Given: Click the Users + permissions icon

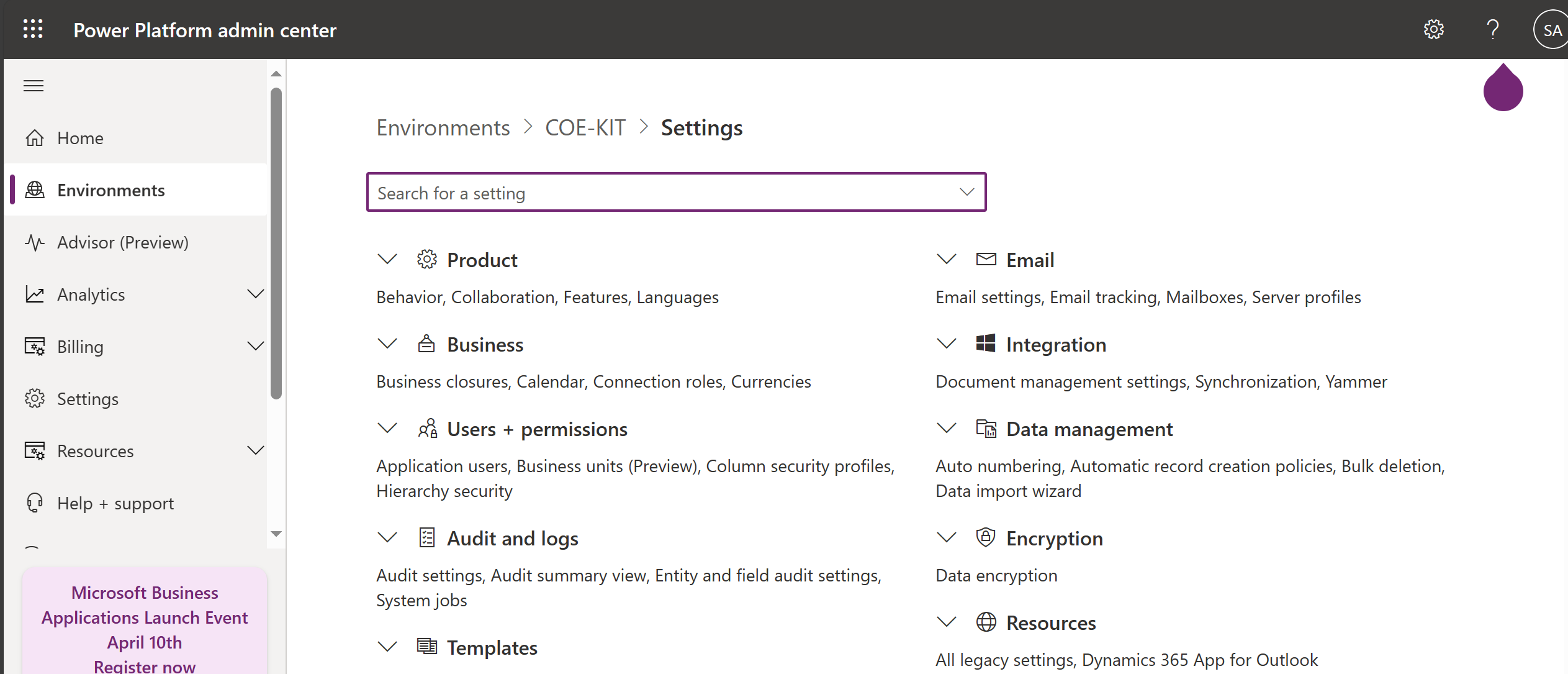Looking at the screenshot, I should 427,429.
